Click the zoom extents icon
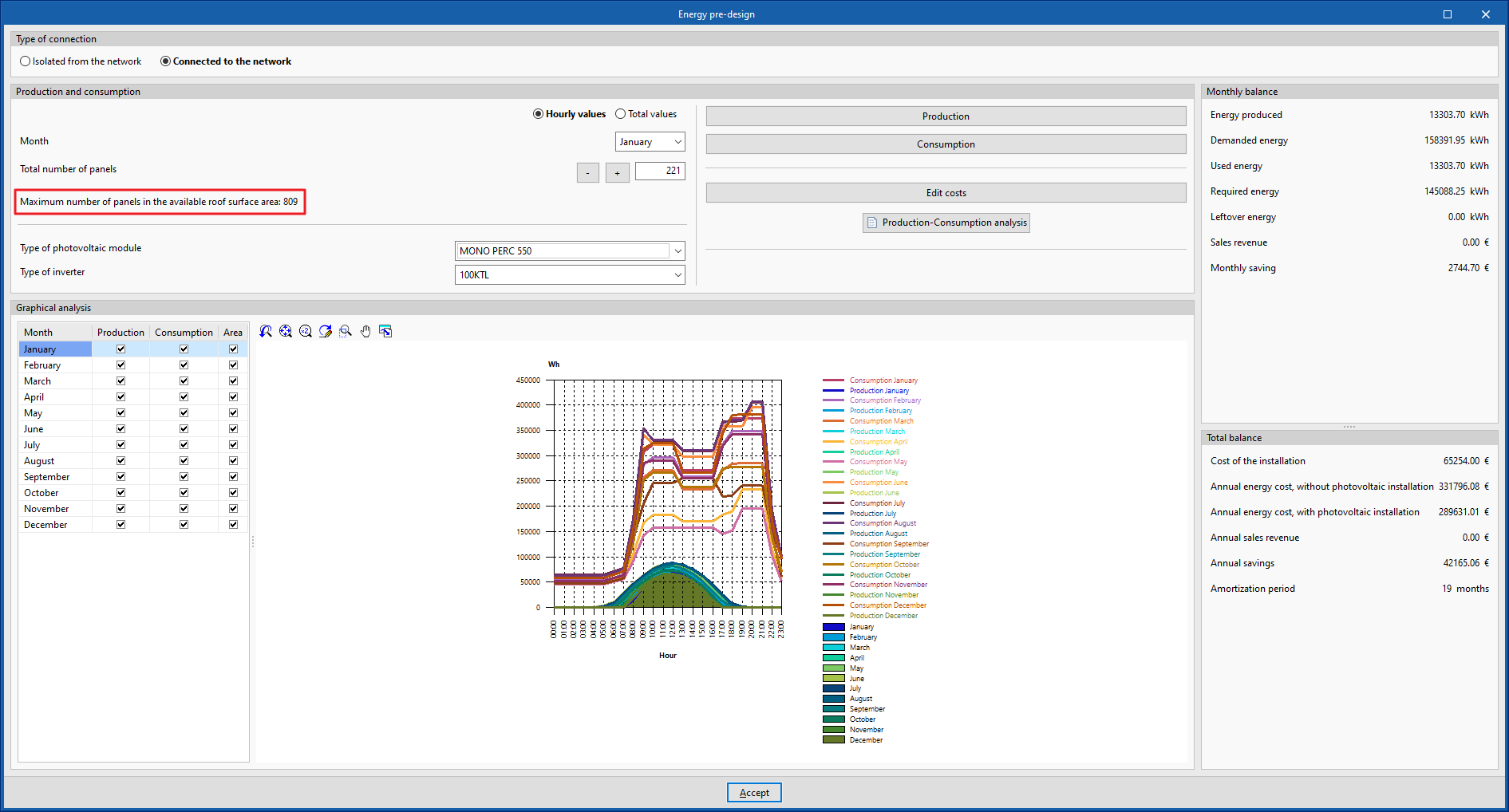This screenshot has height=812, width=1509. point(286,331)
